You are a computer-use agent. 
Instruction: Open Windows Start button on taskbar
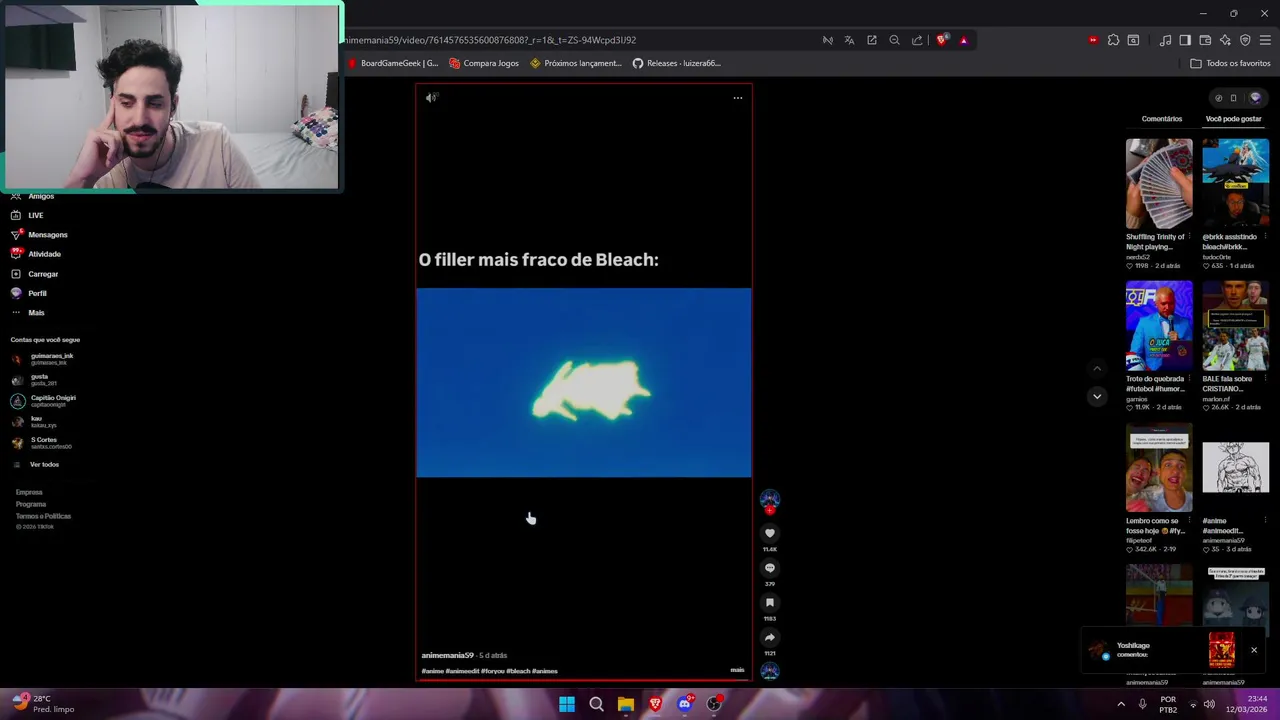click(x=567, y=704)
